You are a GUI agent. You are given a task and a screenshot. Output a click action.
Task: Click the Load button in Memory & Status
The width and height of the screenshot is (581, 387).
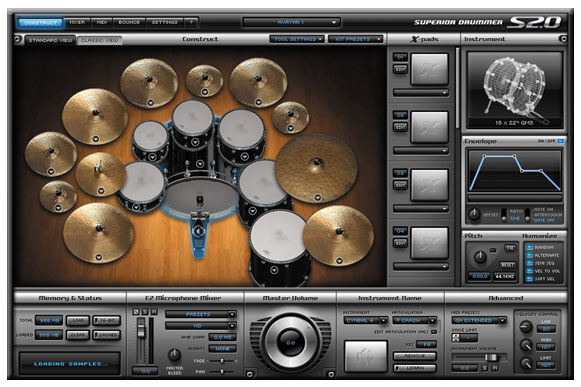(x=78, y=320)
